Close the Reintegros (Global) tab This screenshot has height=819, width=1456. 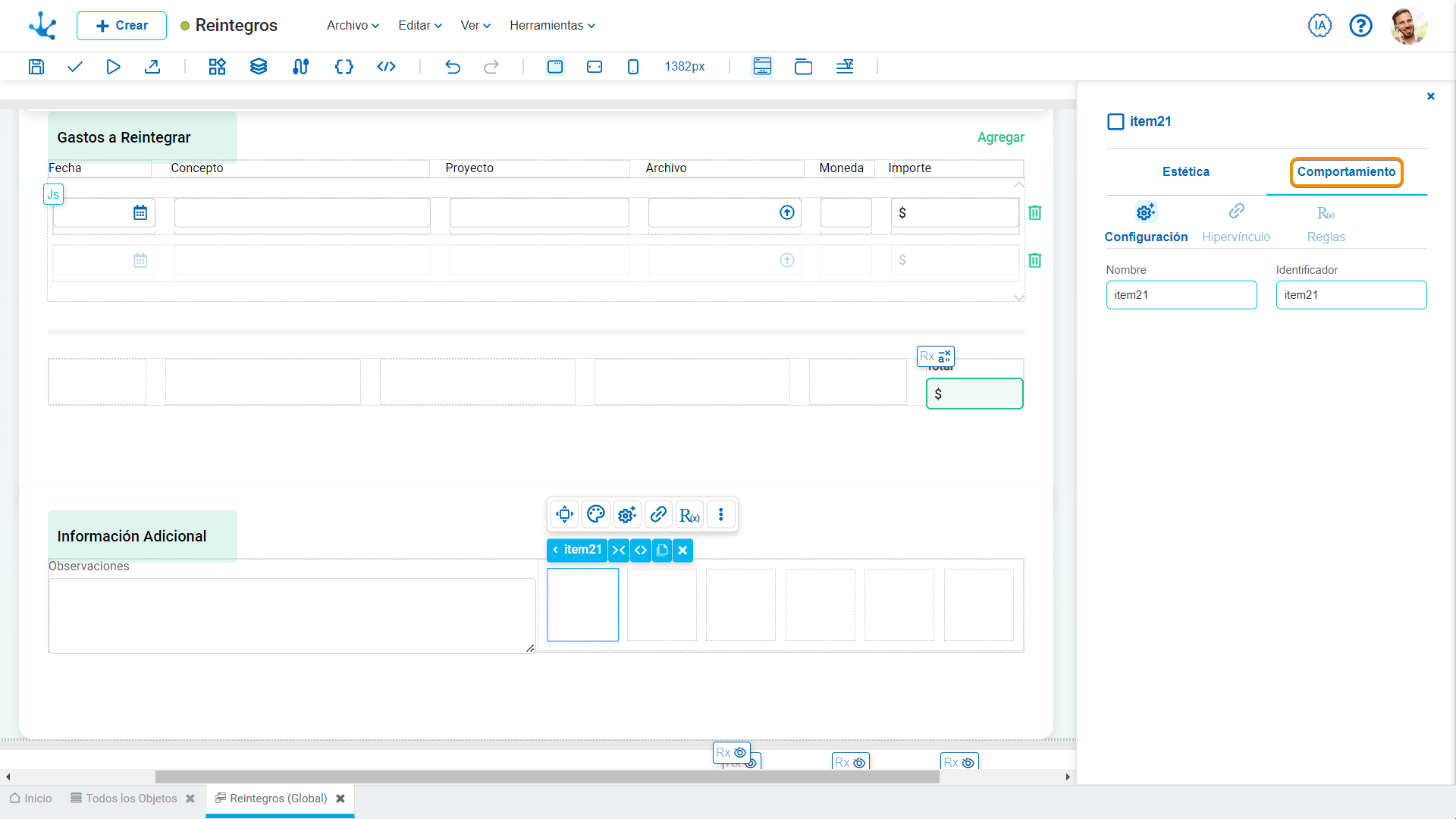[x=340, y=799]
